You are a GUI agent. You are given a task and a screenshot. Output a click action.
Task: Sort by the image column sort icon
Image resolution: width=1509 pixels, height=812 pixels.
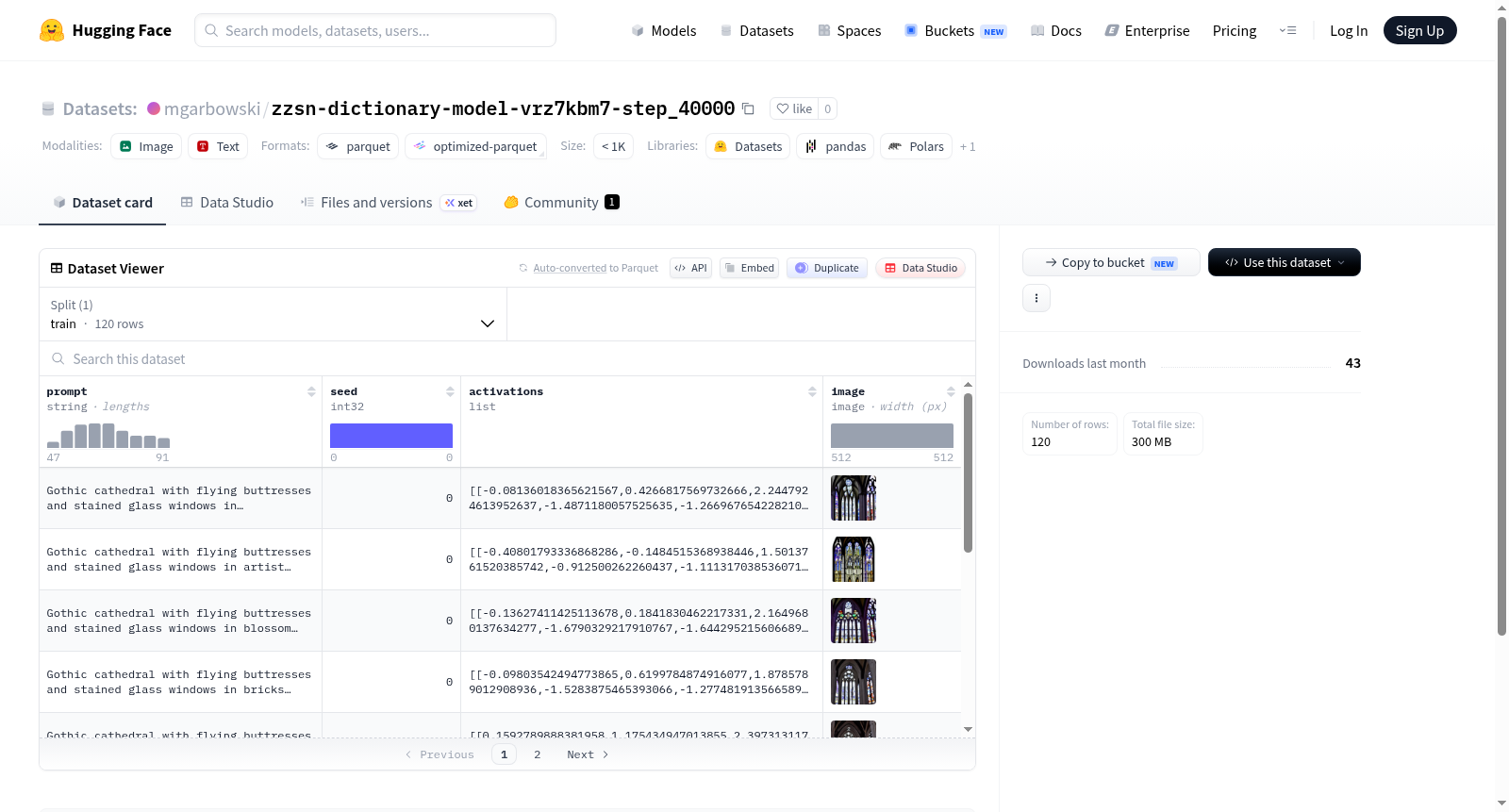(951, 391)
